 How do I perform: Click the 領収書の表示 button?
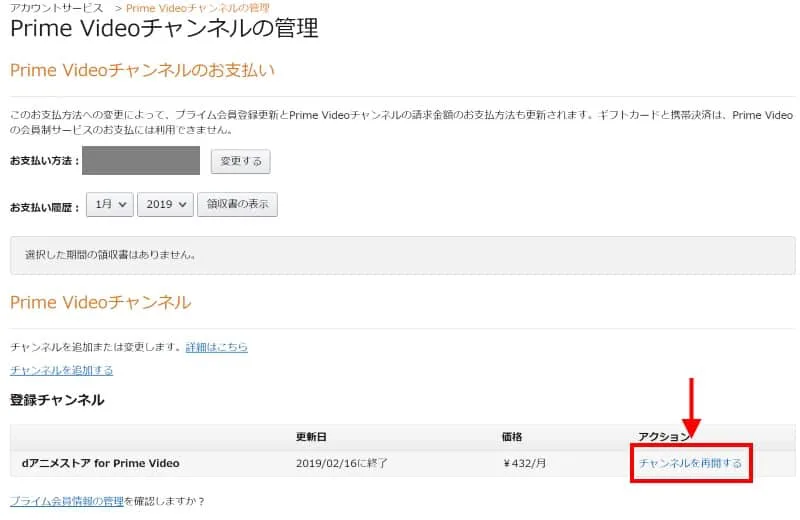pos(237,204)
